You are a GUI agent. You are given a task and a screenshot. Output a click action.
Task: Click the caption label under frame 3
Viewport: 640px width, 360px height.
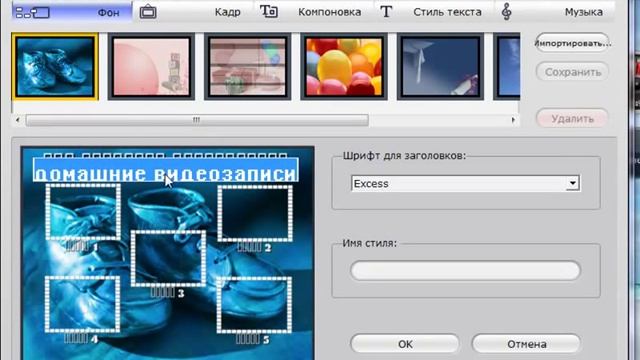[x=167, y=292]
